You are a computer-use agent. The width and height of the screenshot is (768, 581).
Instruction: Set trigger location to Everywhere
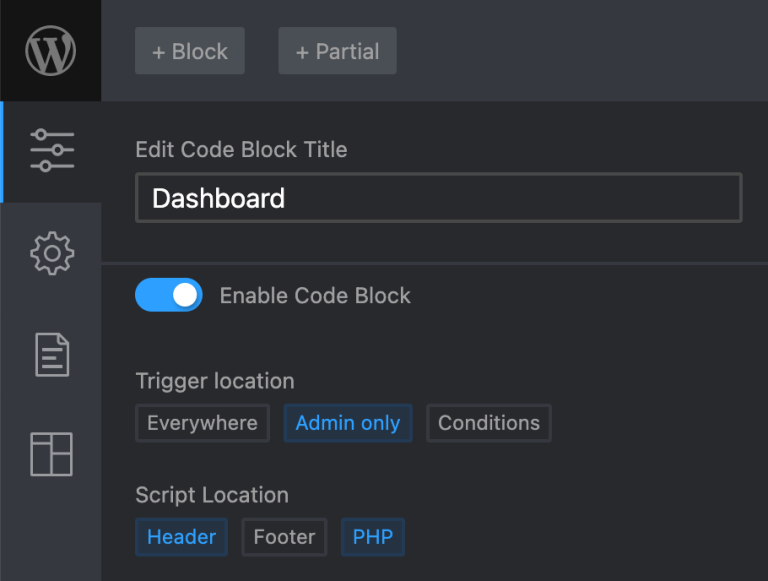coord(202,423)
